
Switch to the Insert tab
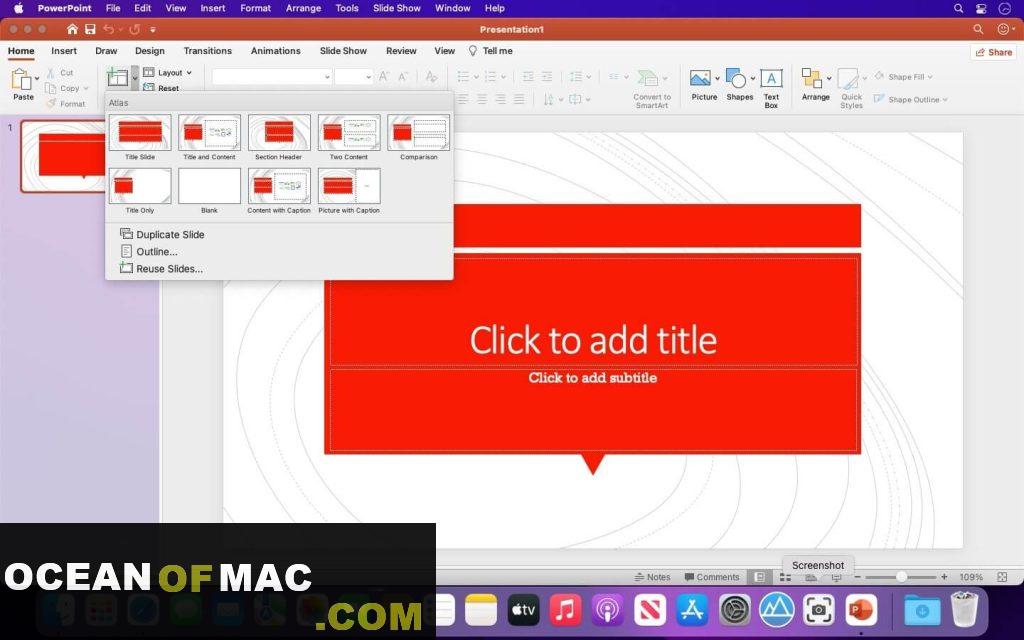(x=64, y=51)
